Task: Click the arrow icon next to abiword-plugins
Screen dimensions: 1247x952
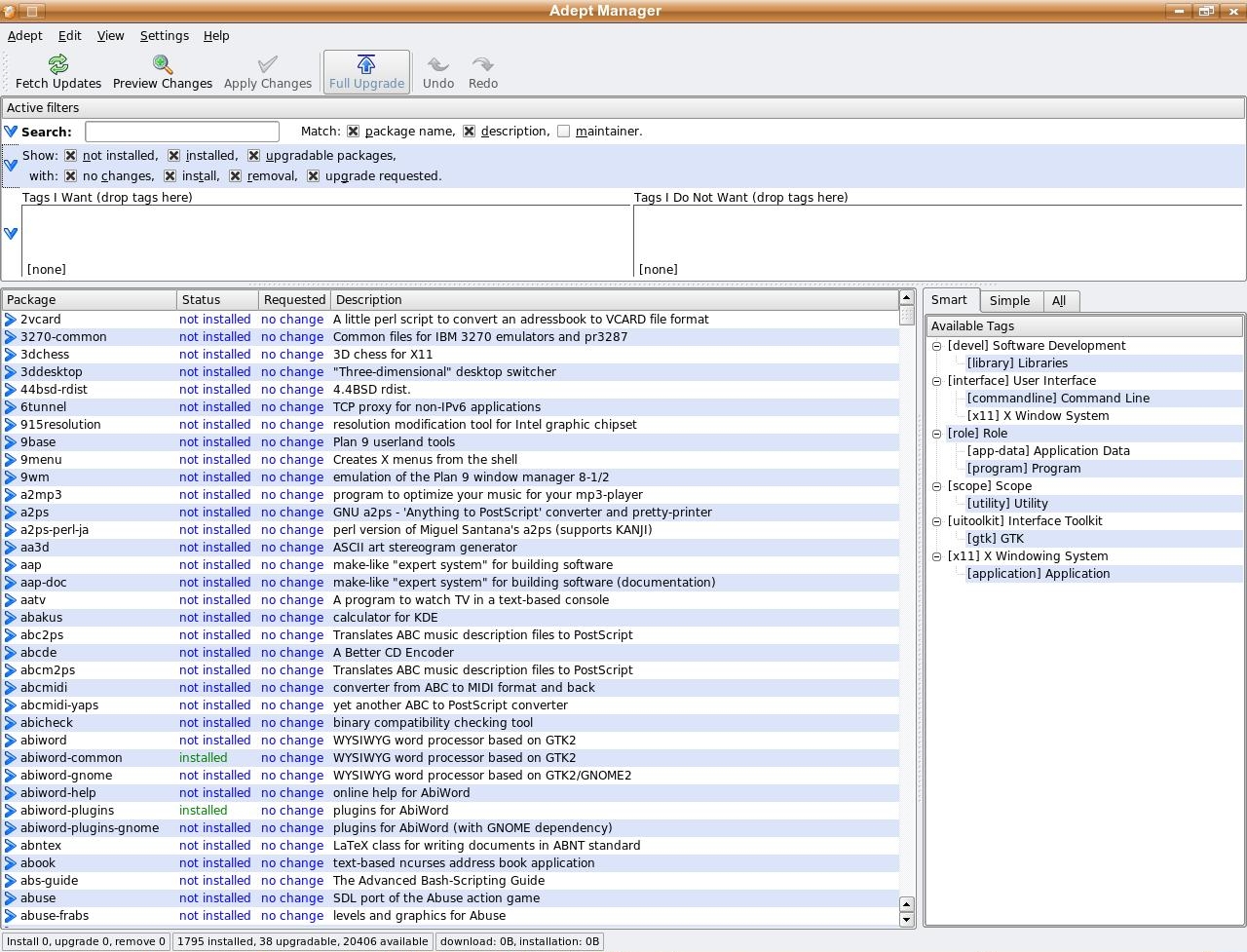Action: 11,811
